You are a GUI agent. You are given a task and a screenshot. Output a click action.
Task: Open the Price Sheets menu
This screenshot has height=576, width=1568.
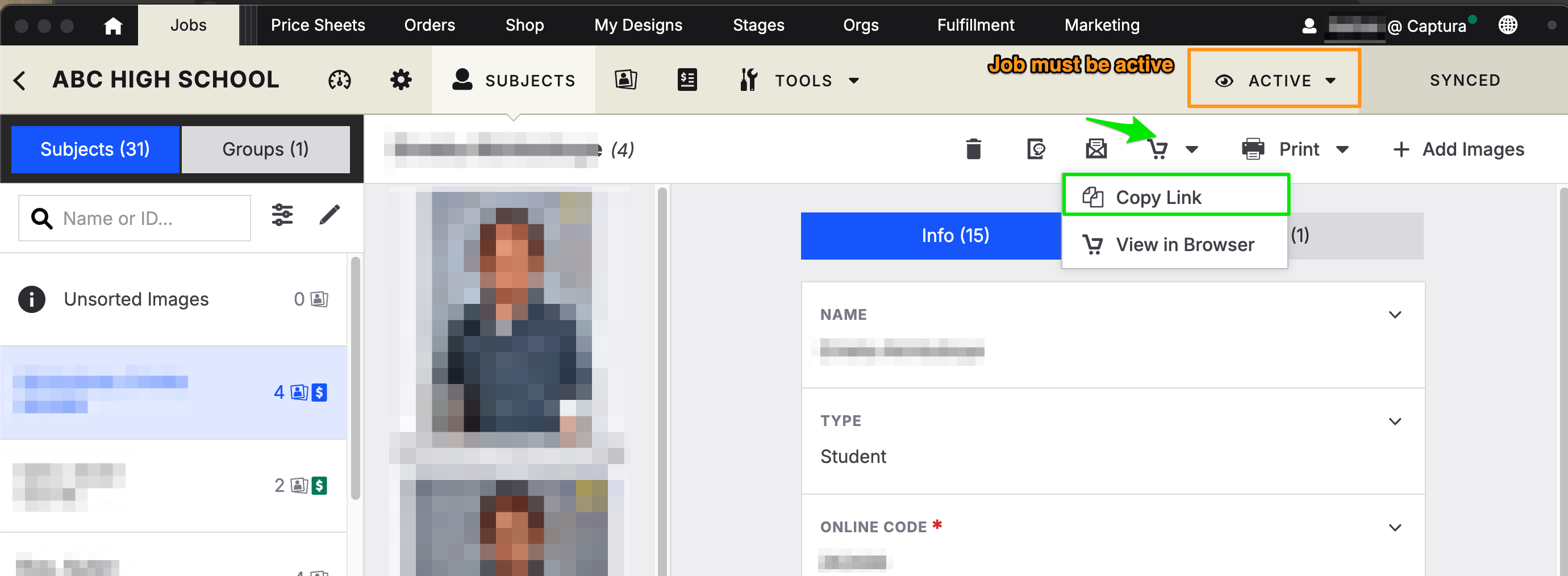pyautogui.click(x=318, y=25)
